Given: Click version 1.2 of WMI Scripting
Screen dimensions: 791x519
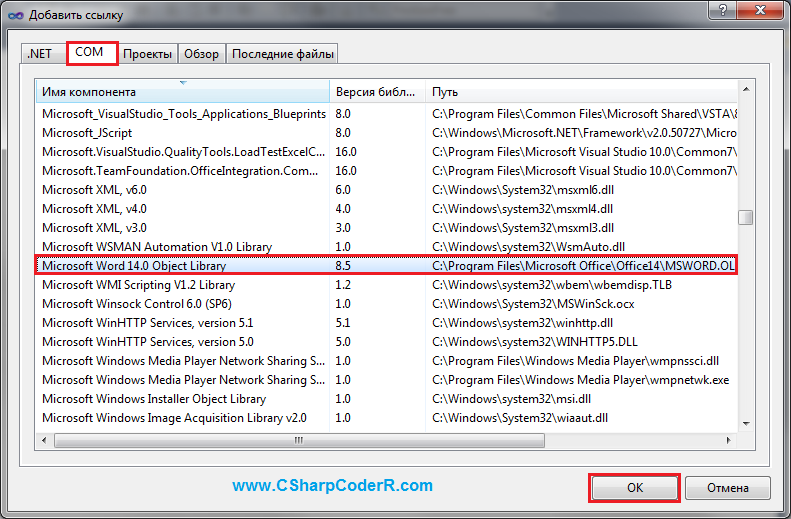Looking at the screenshot, I should (343, 285).
